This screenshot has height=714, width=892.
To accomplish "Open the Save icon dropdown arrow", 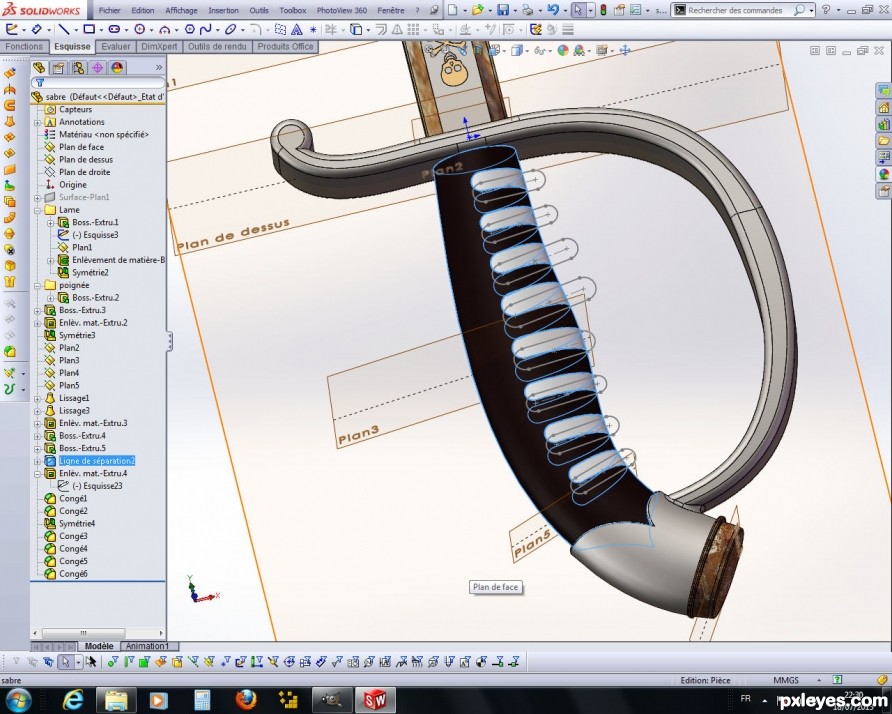I will 514,10.
